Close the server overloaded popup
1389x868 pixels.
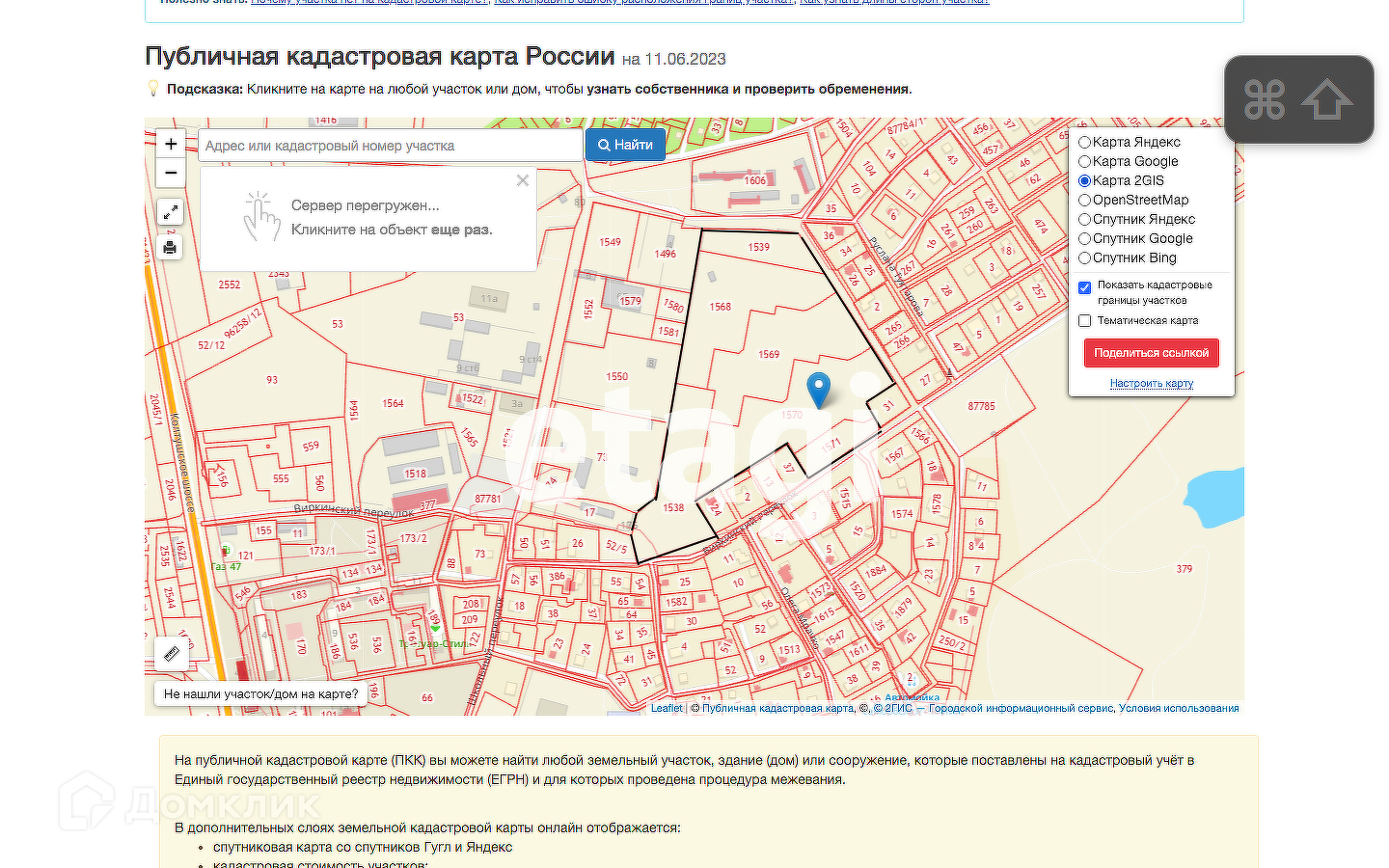click(523, 180)
